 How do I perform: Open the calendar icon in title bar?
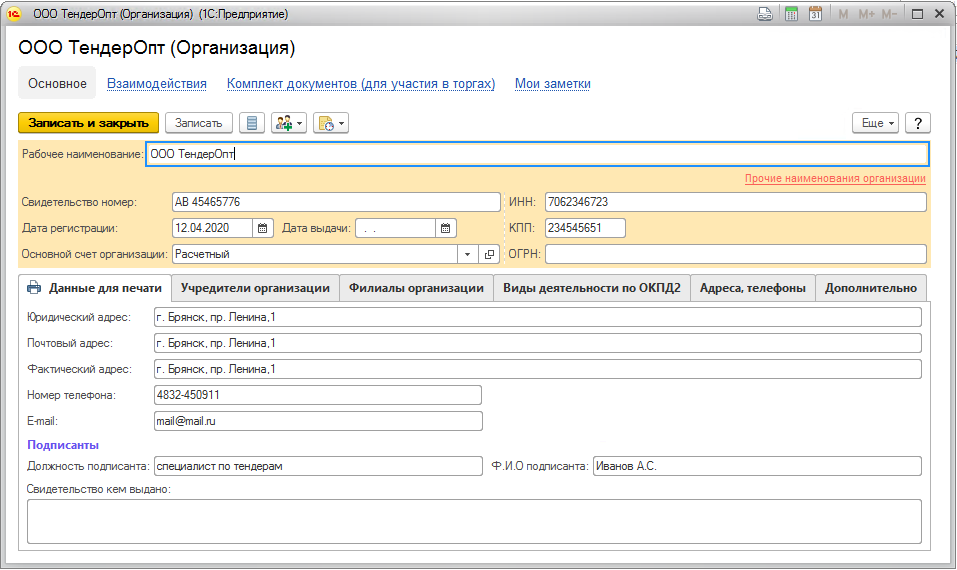(815, 13)
